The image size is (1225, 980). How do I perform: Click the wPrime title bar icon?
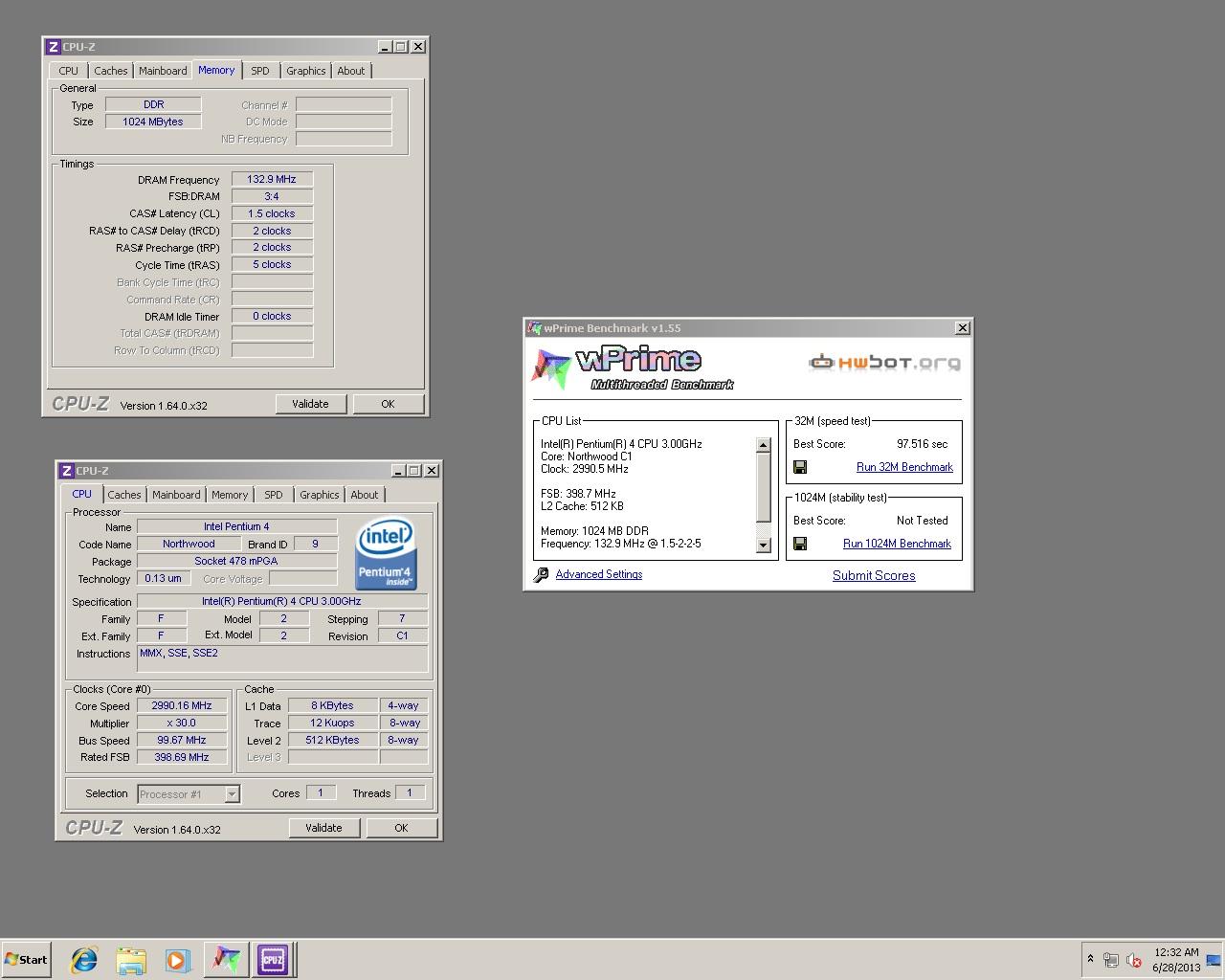point(535,328)
